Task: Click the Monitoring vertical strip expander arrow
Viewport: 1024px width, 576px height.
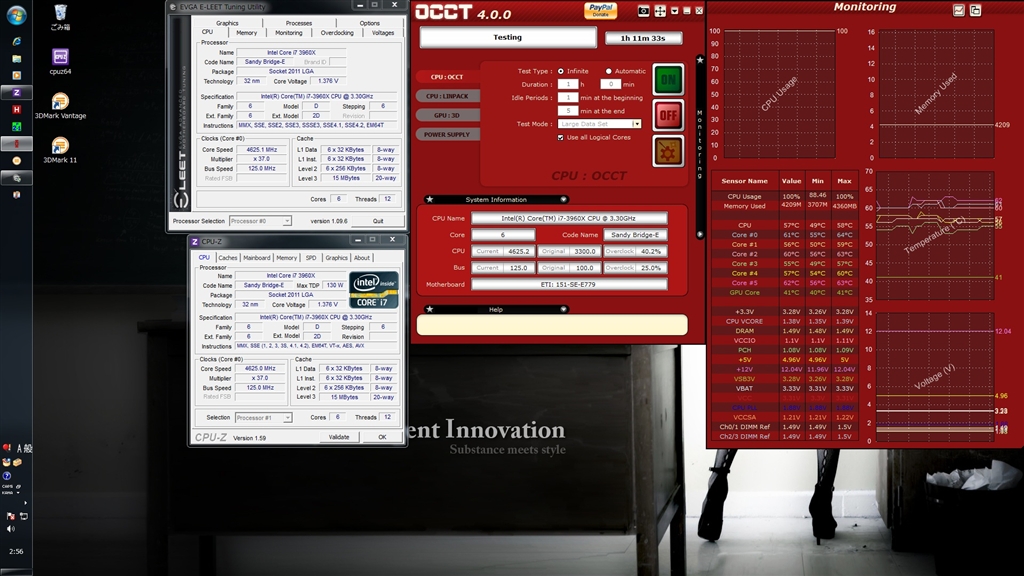Action: [700, 234]
